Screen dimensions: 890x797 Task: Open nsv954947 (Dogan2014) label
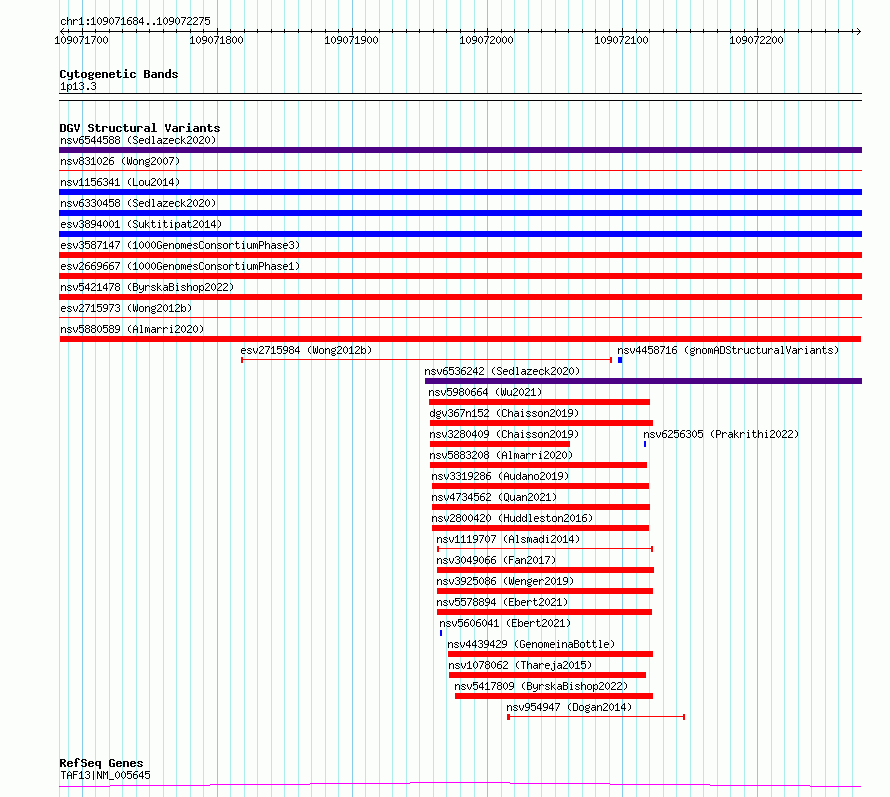tap(569, 707)
